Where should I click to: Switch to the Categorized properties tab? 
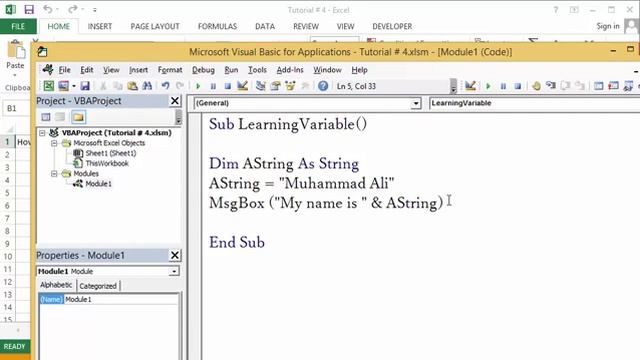[x=98, y=286]
